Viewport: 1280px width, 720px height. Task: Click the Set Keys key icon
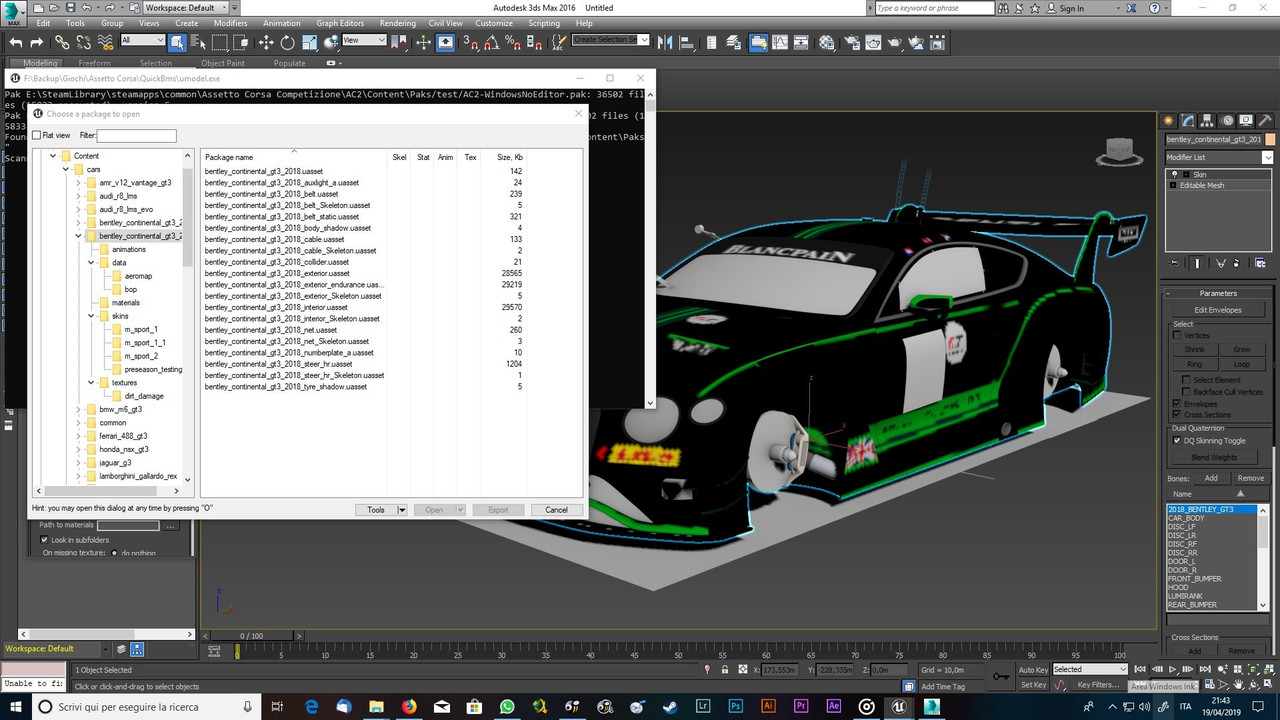click(1002, 676)
